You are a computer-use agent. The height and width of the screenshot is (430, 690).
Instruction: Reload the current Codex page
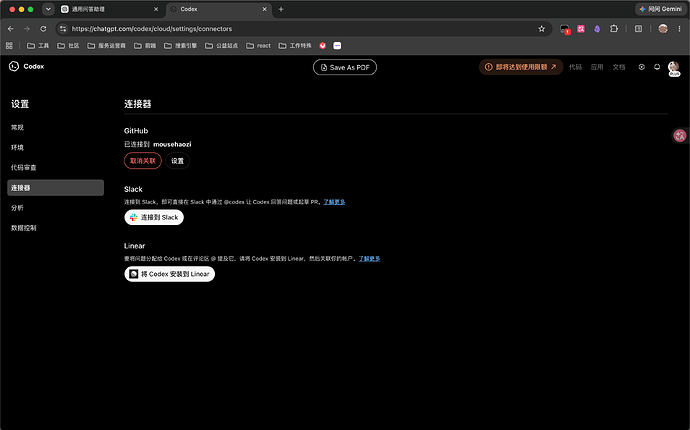(x=43, y=29)
